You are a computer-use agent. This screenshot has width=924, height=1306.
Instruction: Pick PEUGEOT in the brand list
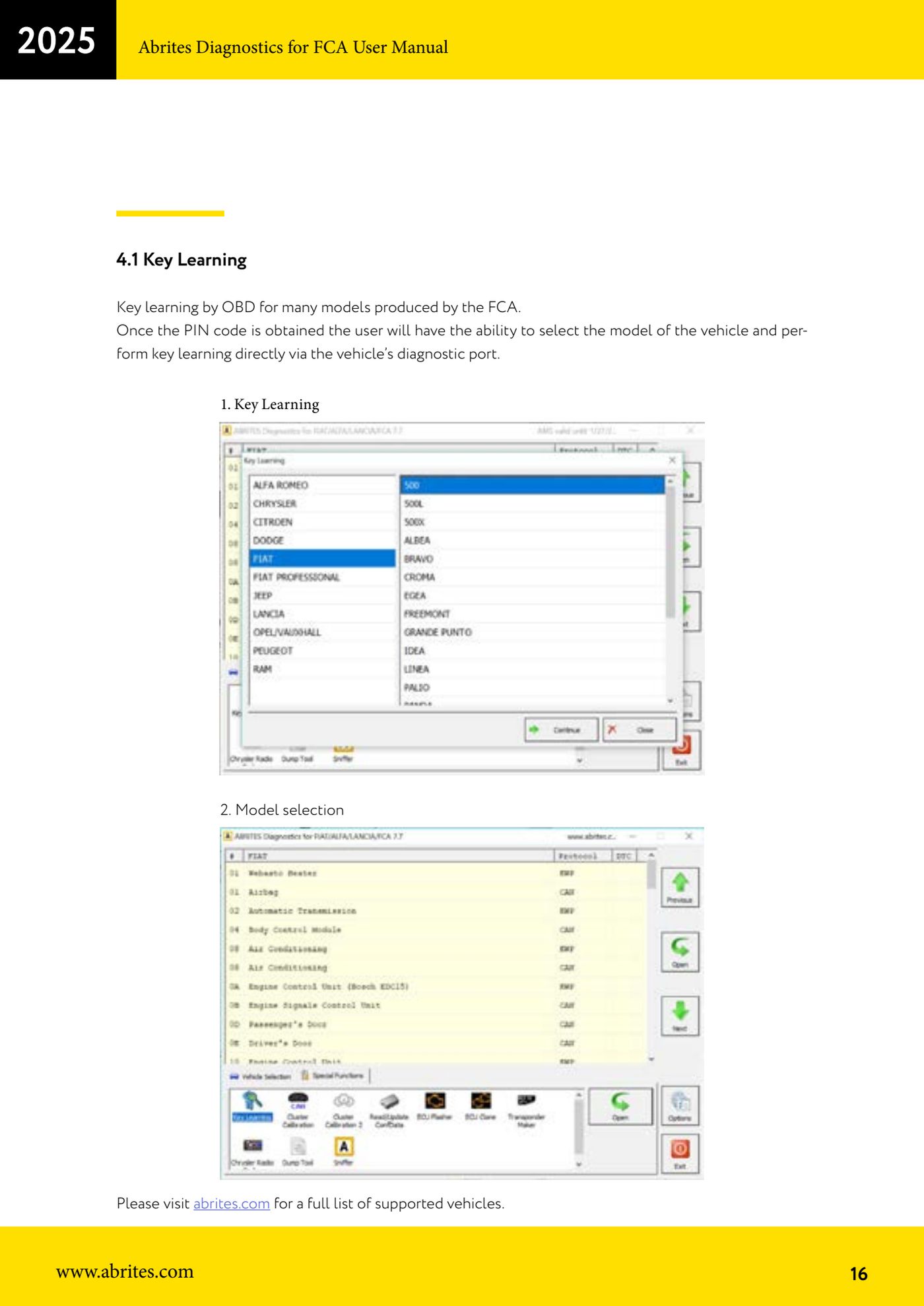click(x=323, y=651)
